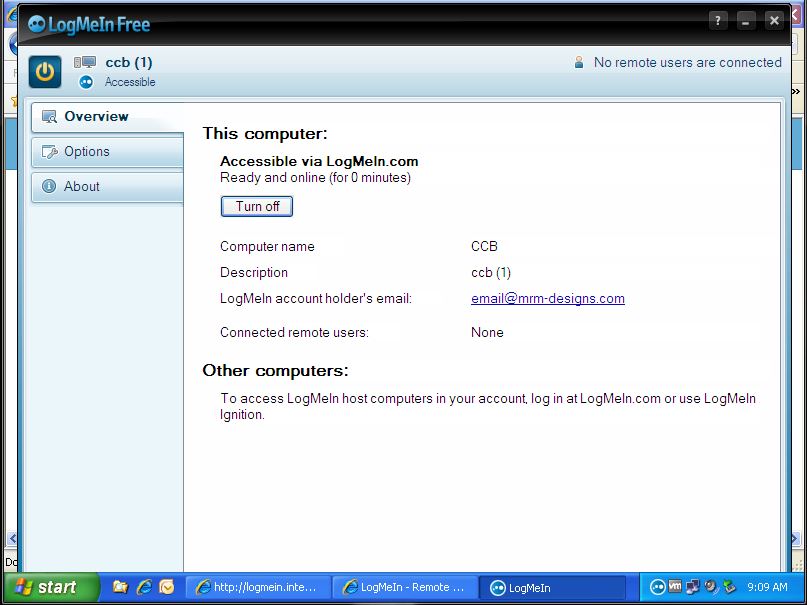Click the LogMeIn icon in system tray
807x605 pixels.
coord(658,587)
